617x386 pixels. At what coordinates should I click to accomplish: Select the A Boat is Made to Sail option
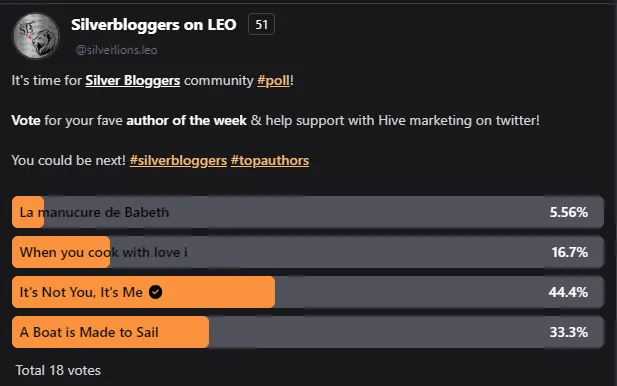[308, 332]
